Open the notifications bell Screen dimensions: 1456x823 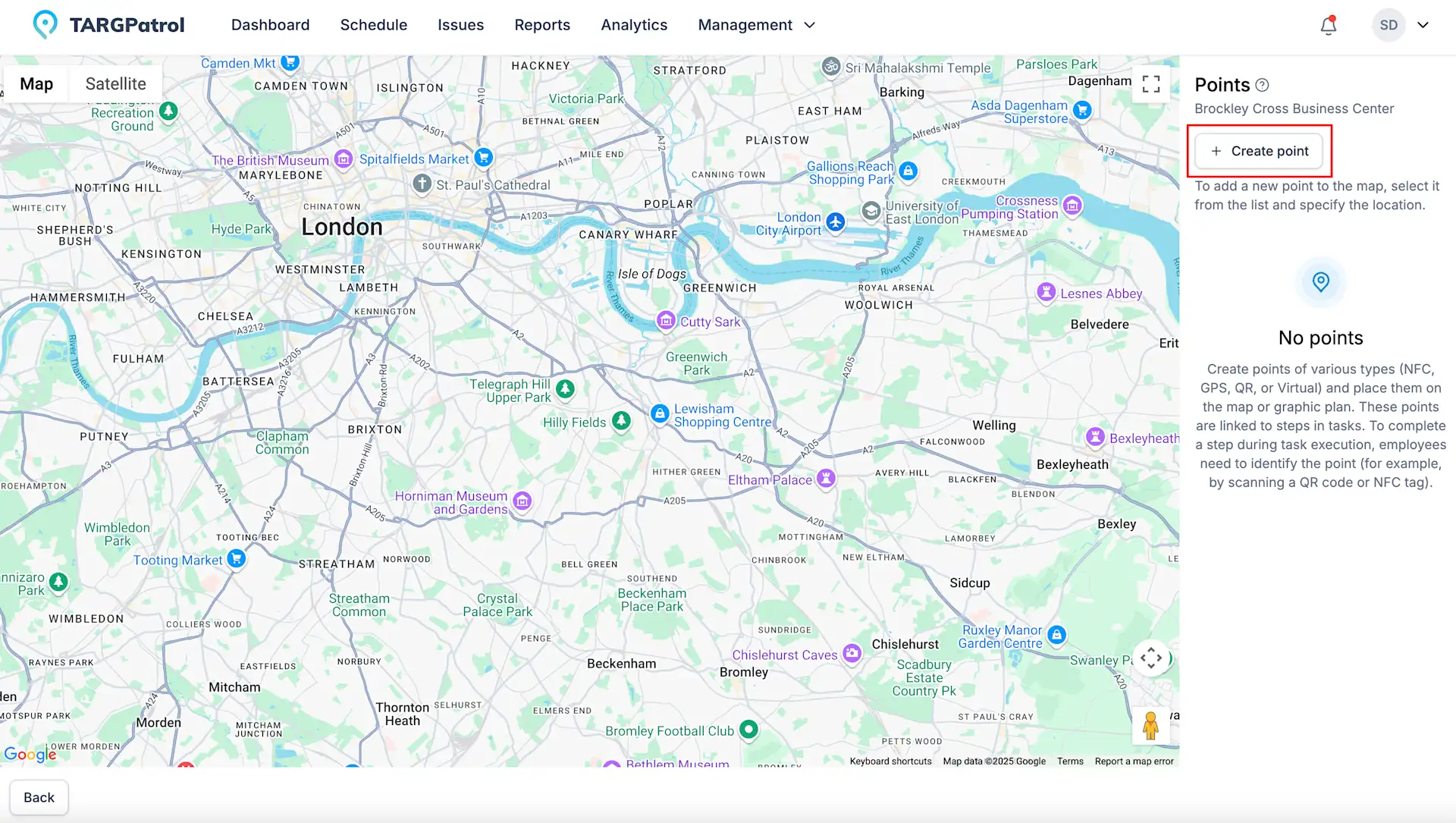pyautogui.click(x=1328, y=26)
